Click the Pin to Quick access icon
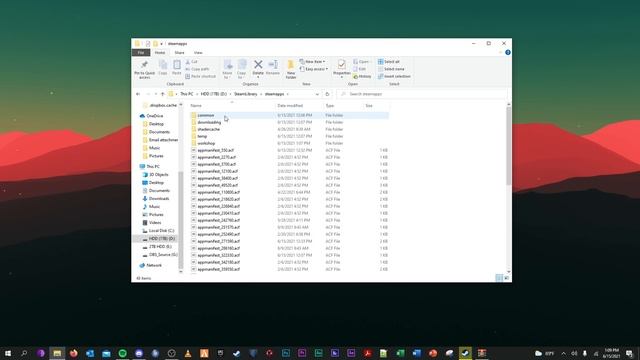Screen dimensions: 640x360 point(144,65)
